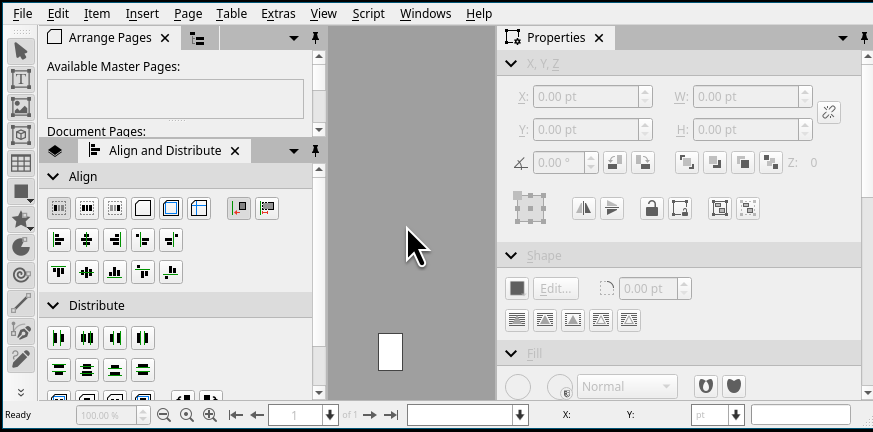Select the Arc tool

[x=20, y=246]
